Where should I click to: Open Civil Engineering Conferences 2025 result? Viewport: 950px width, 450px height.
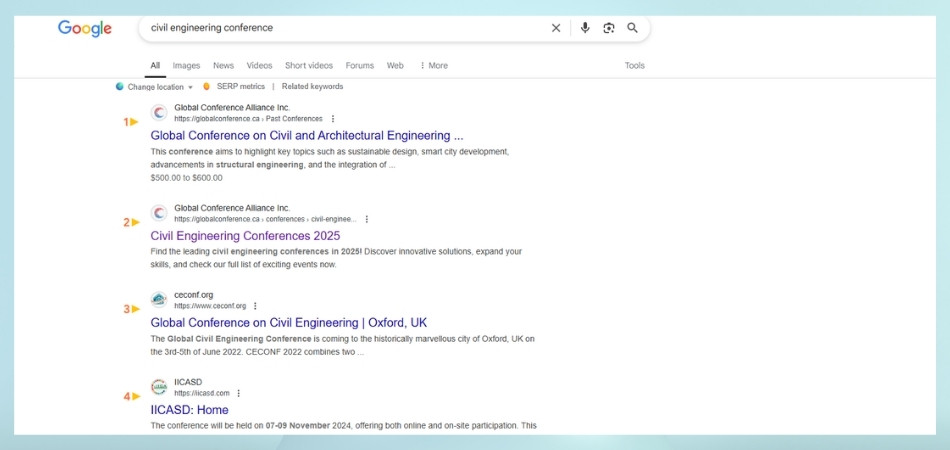tap(245, 236)
